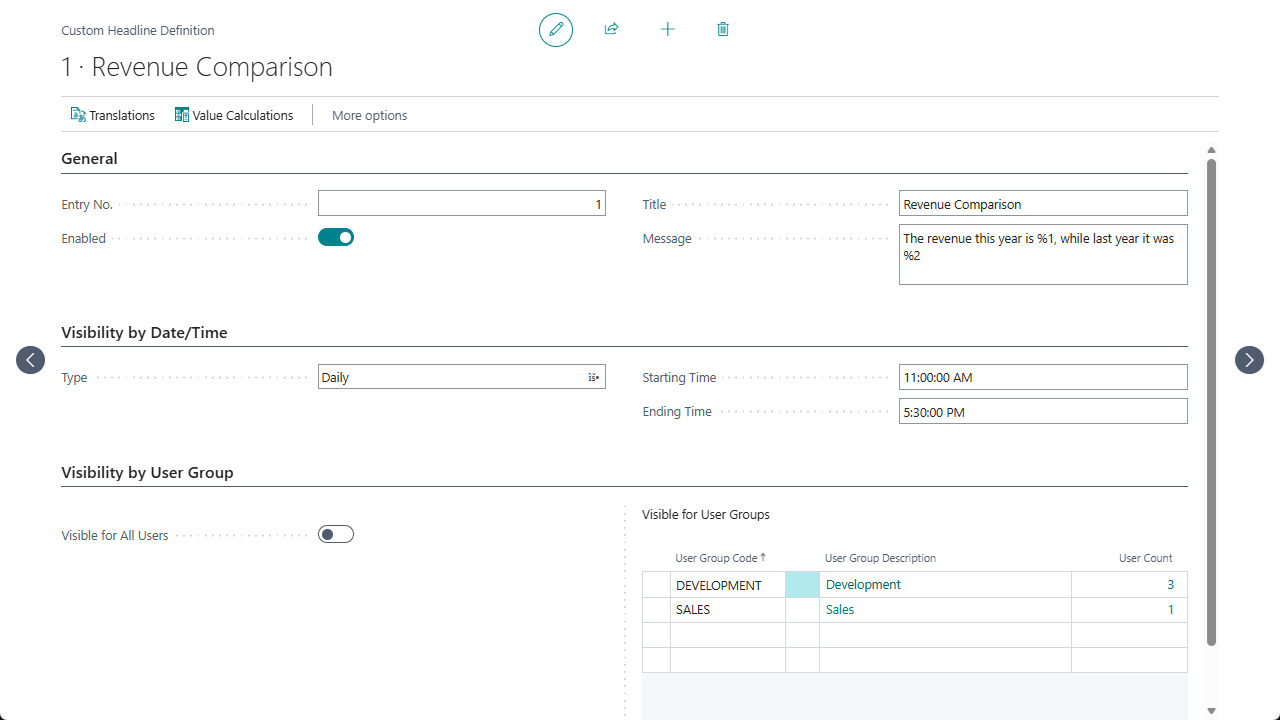Image resolution: width=1280 pixels, height=720 pixels.
Task: Open Translations action
Action: [x=112, y=115]
